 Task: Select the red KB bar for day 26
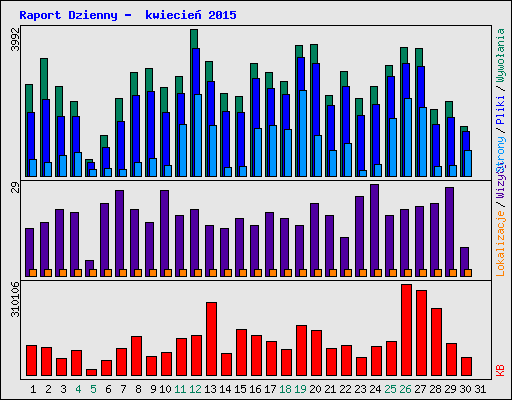coord(406,330)
